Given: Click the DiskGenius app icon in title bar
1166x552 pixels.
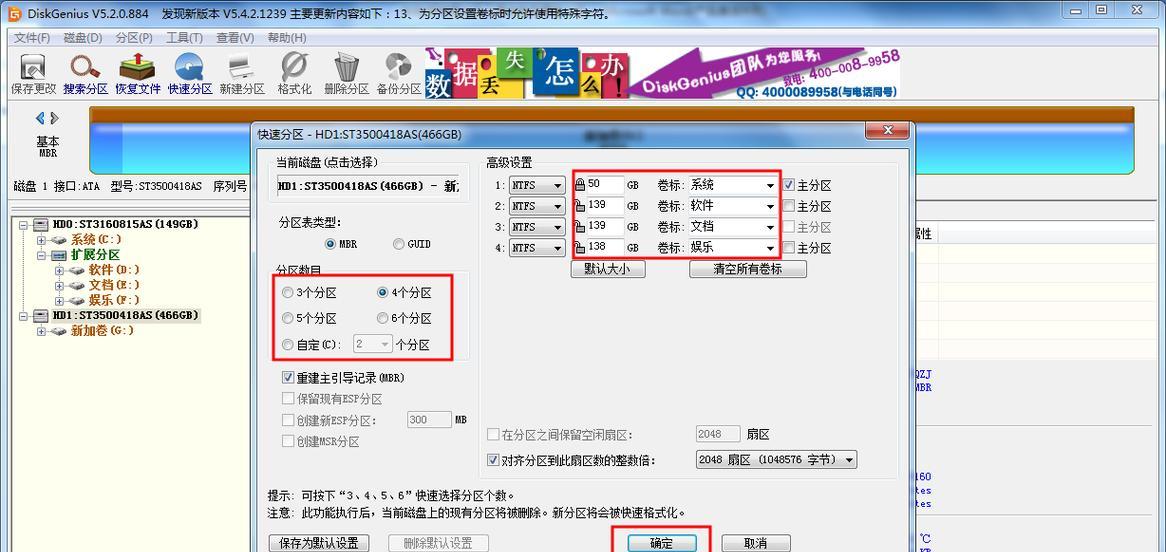Looking at the screenshot, I should pyautogui.click(x=13, y=13).
